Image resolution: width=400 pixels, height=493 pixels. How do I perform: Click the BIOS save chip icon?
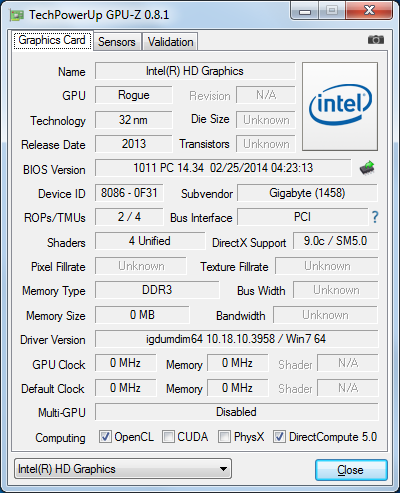click(367, 168)
